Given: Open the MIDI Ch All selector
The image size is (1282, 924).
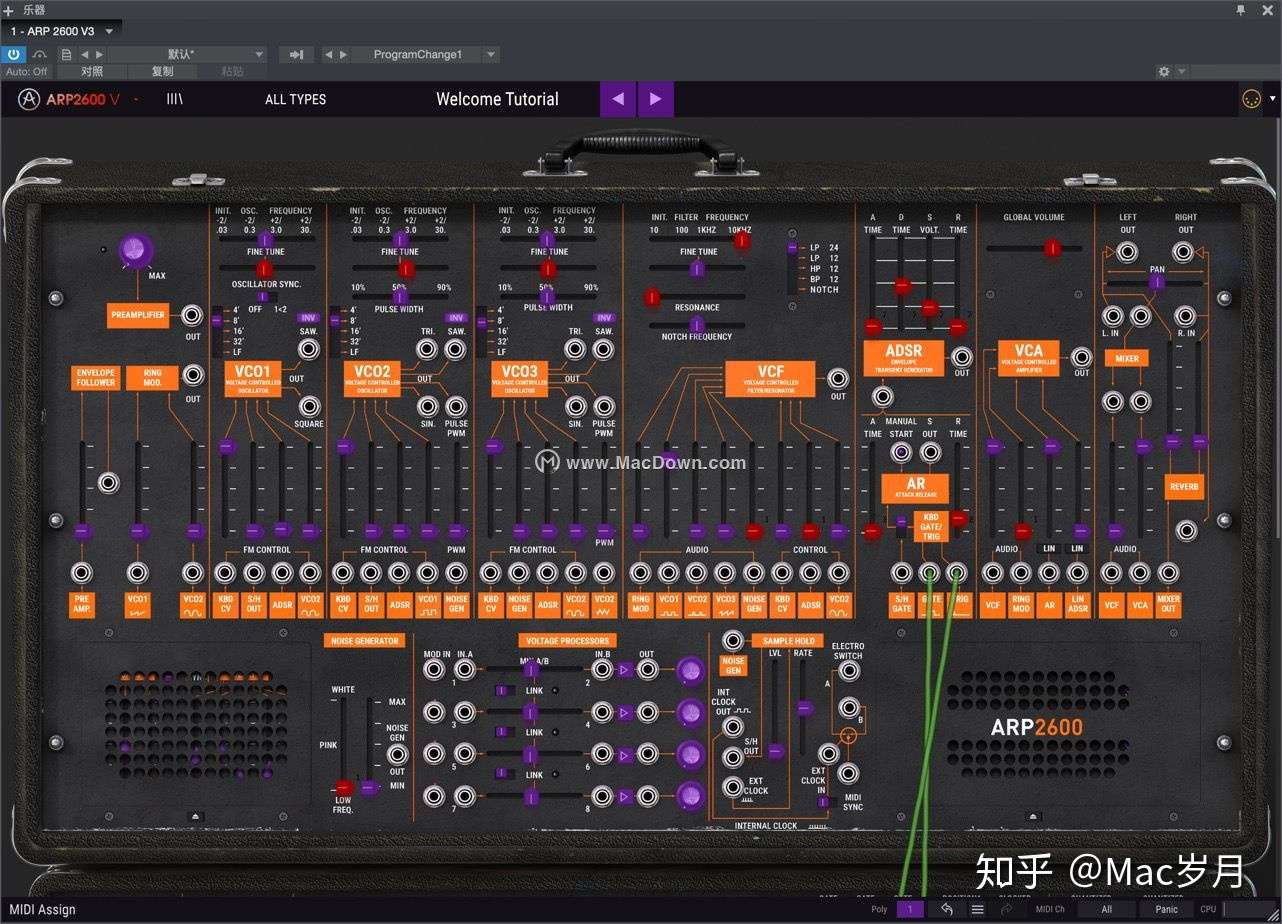Looking at the screenshot, I should click(1106, 909).
